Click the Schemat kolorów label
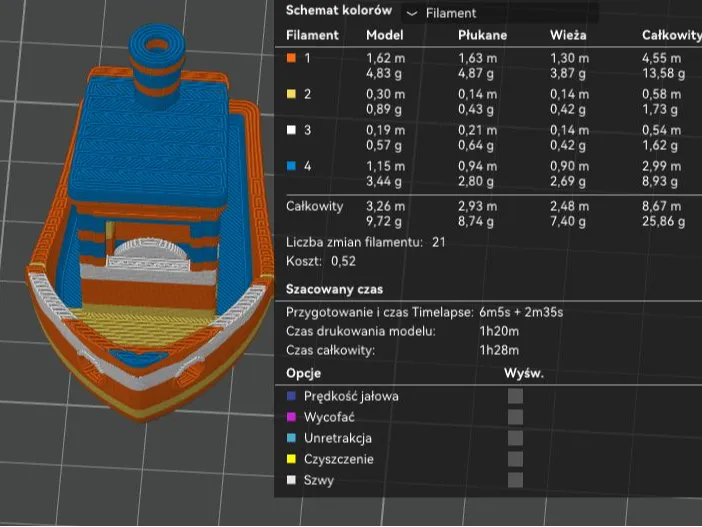 [339, 10]
